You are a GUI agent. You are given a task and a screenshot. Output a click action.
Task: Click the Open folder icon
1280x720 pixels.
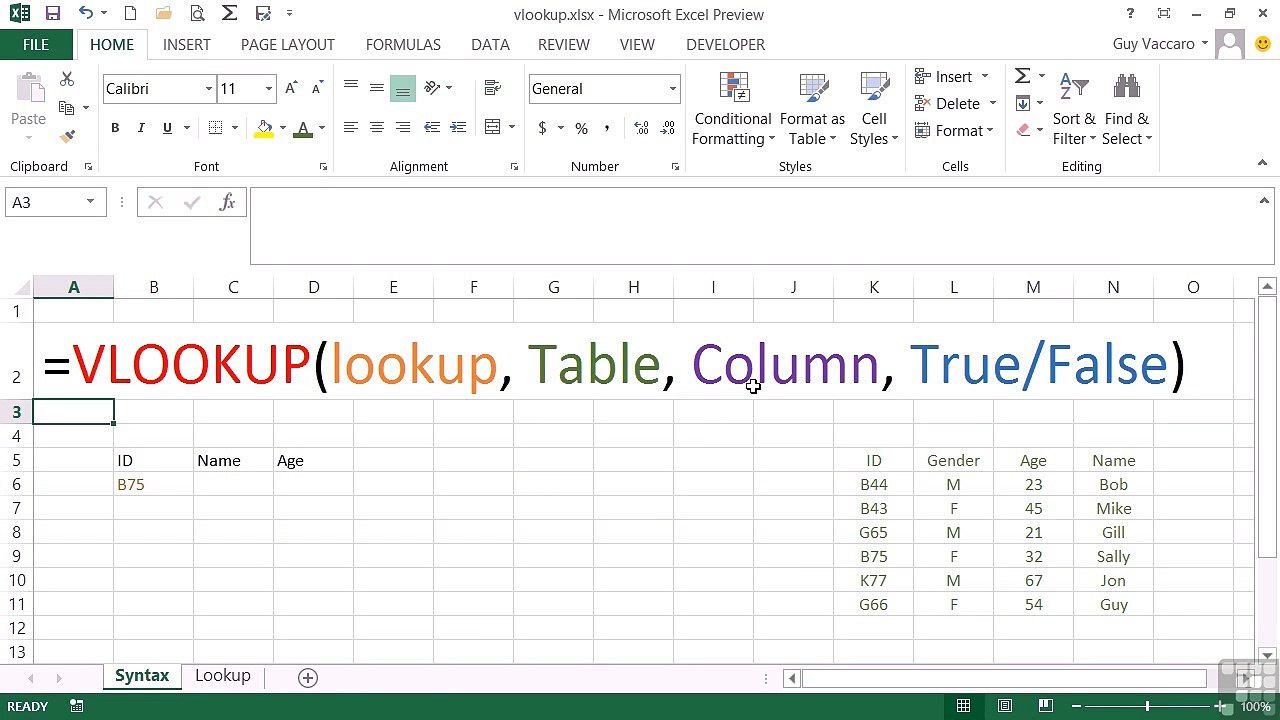tap(163, 14)
